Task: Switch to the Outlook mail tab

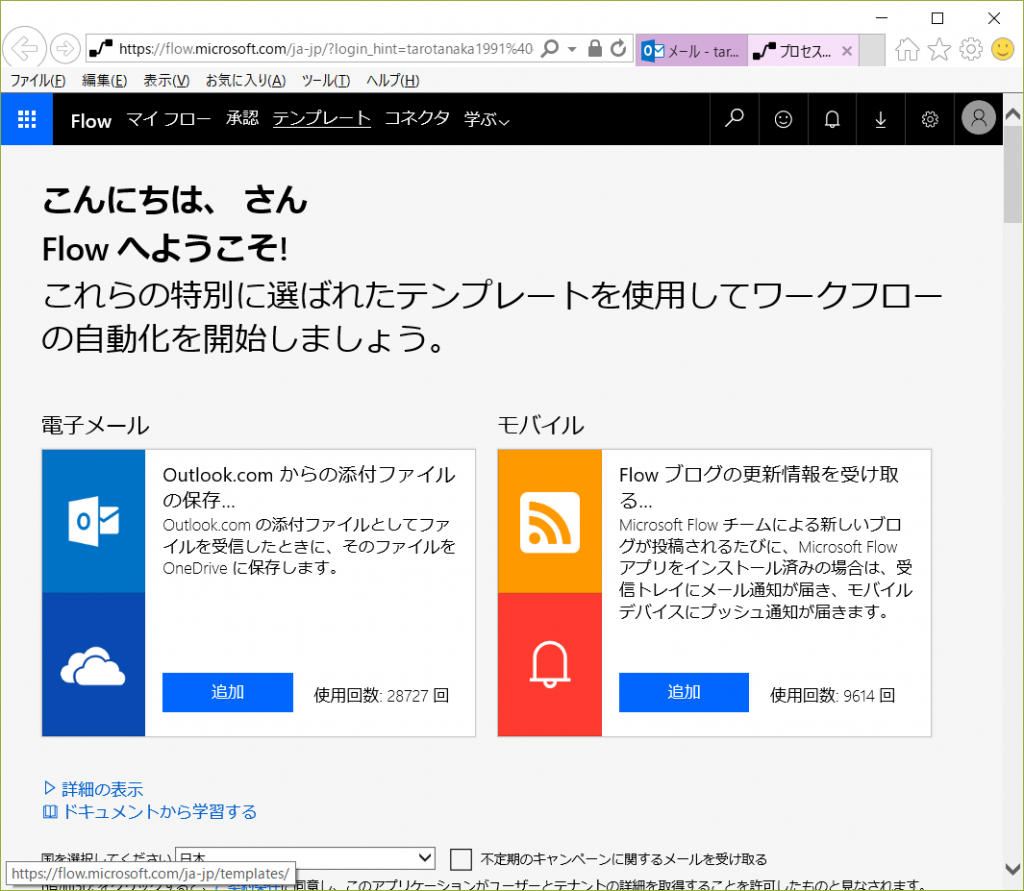Action: (688, 50)
